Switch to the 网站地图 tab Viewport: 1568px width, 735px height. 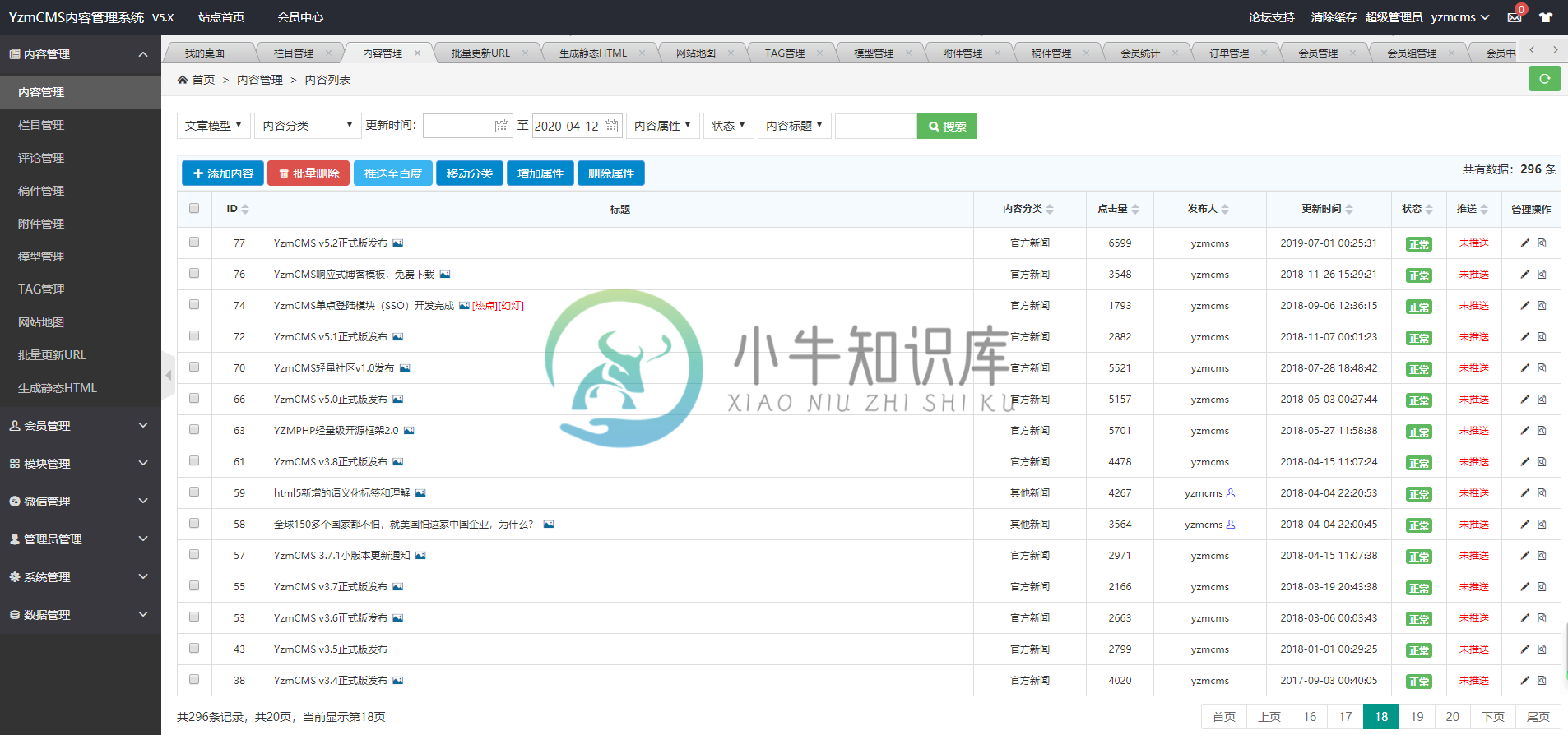tap(696, 53)
